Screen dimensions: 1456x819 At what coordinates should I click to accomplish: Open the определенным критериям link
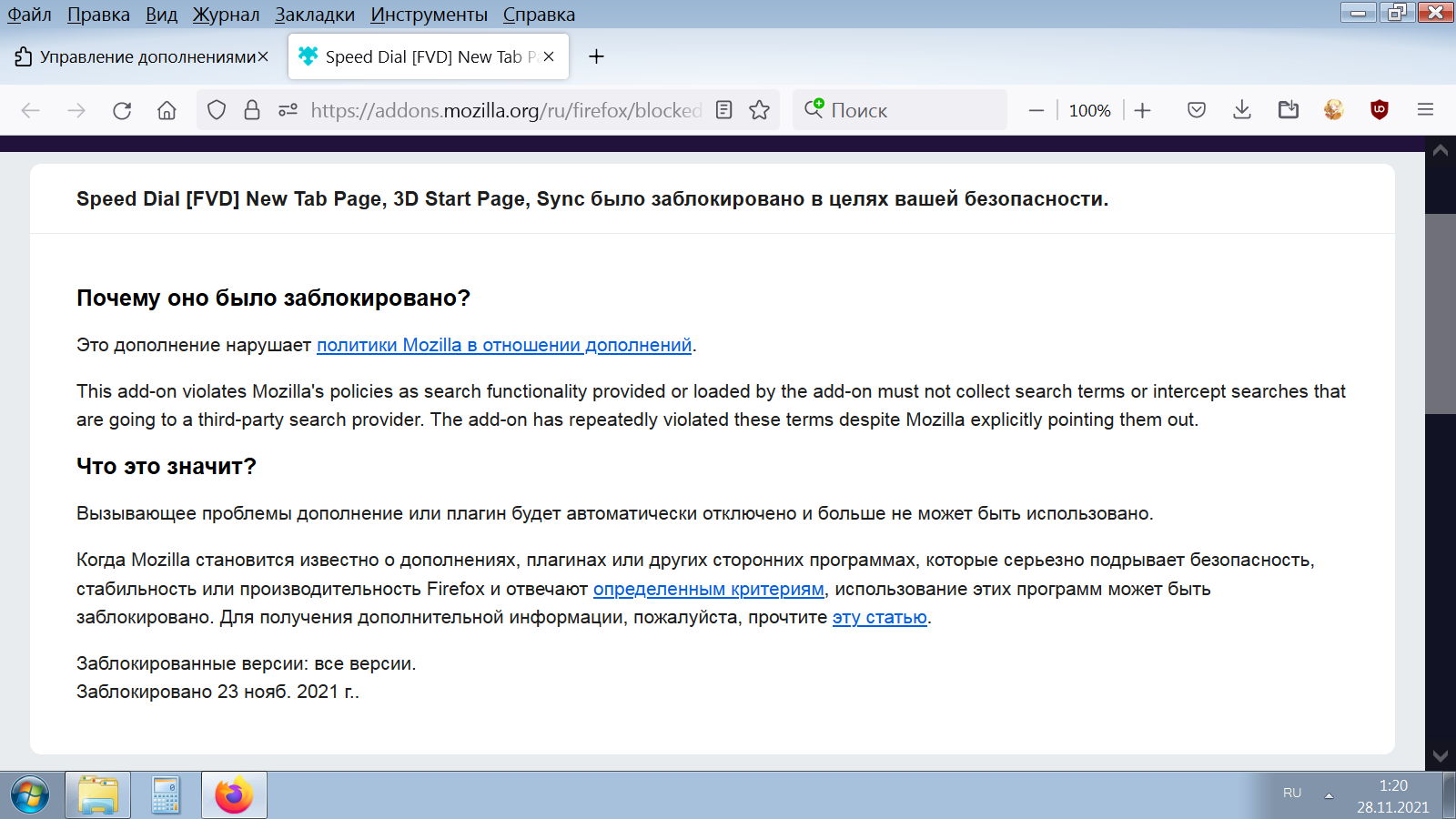(x=709, y=589)
